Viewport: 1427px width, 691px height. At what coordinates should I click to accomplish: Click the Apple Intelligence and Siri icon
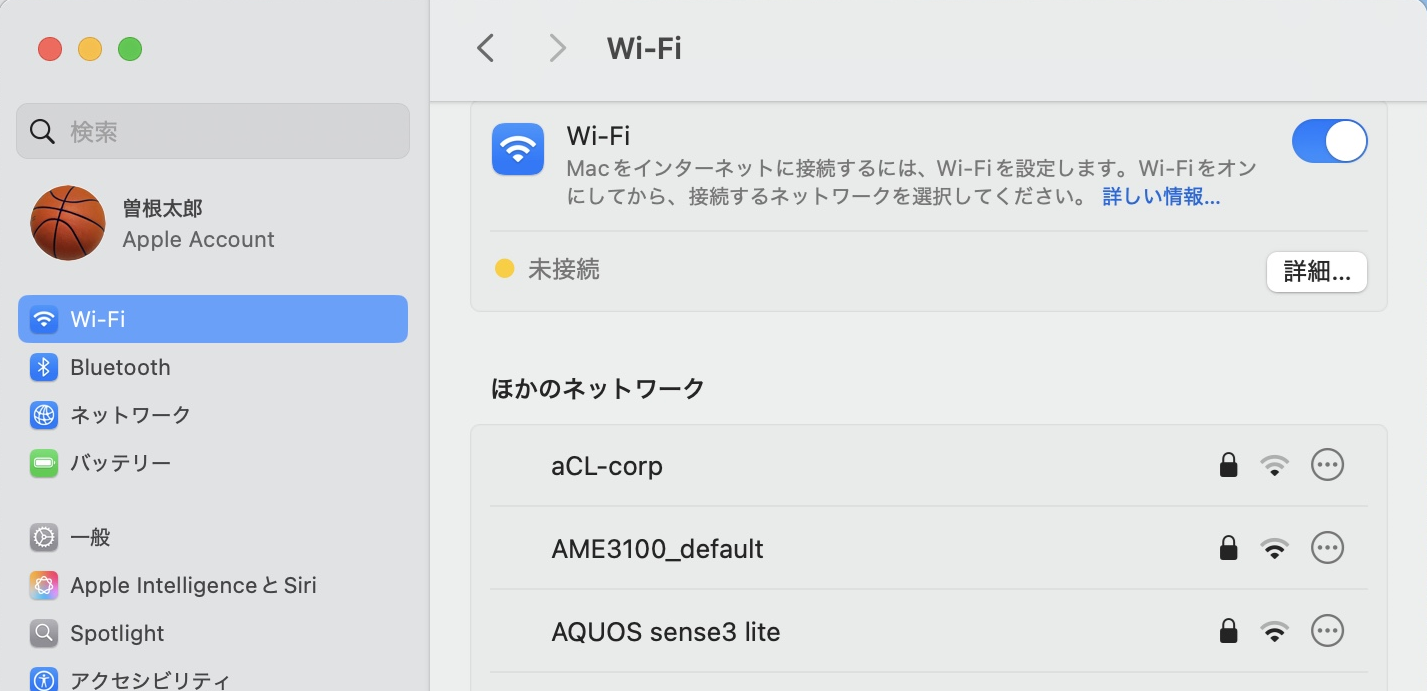44,585
